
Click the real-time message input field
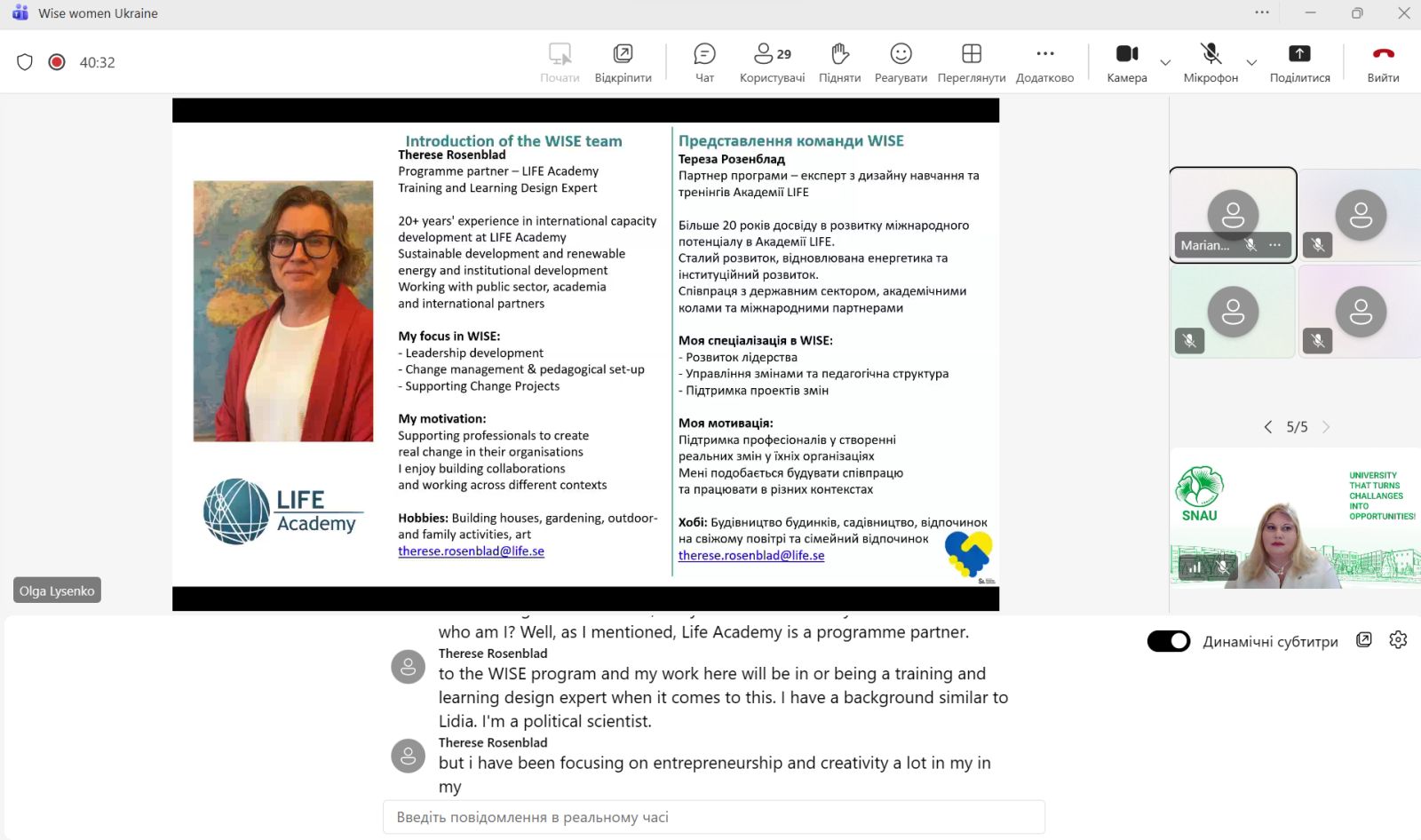pos(713,817)
